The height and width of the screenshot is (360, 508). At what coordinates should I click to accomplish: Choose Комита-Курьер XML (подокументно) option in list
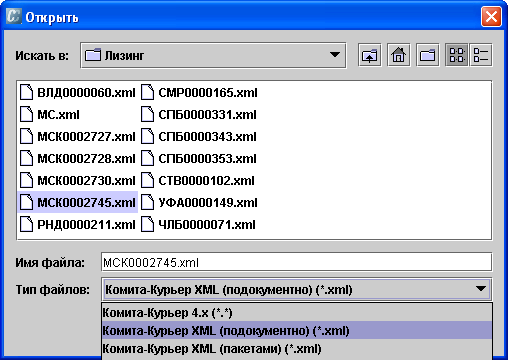click(x=297, y=331)
